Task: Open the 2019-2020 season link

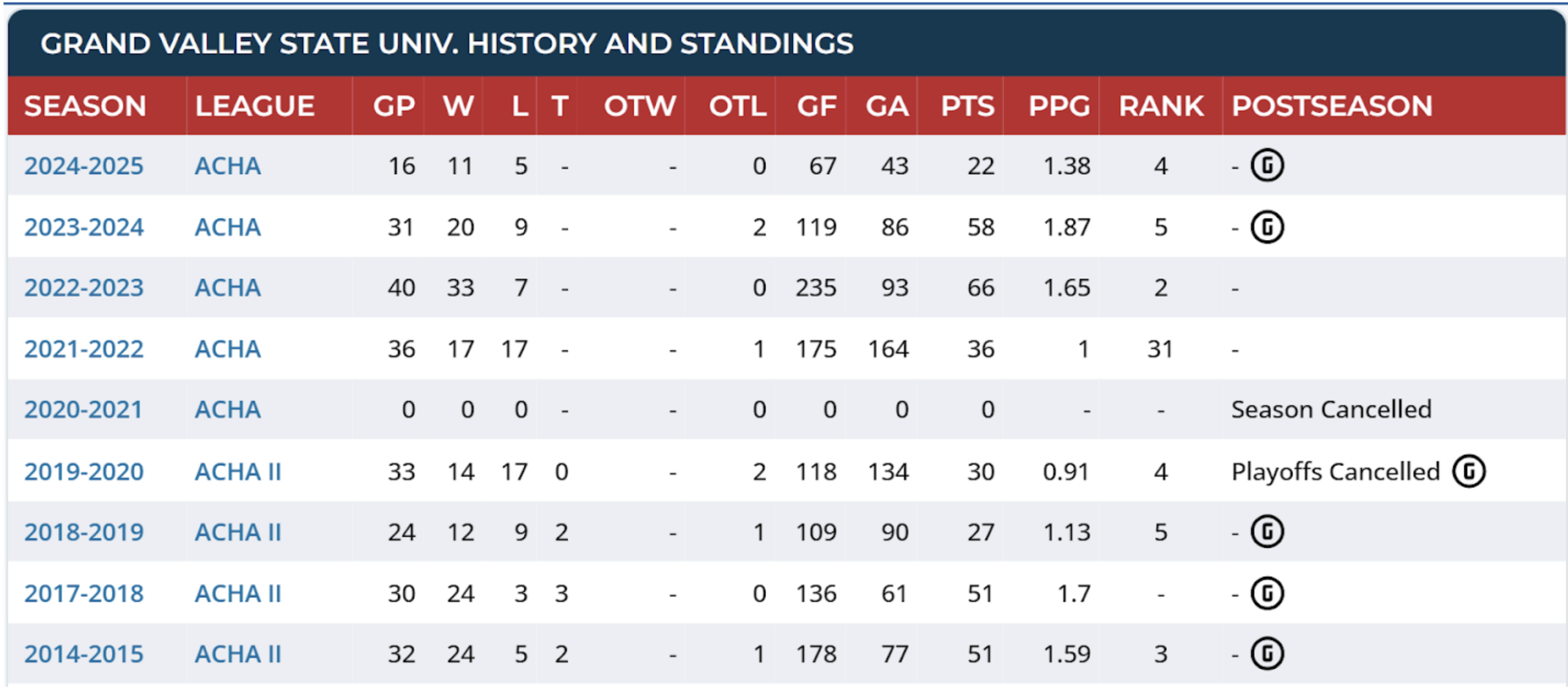Action: click(84, 471)
